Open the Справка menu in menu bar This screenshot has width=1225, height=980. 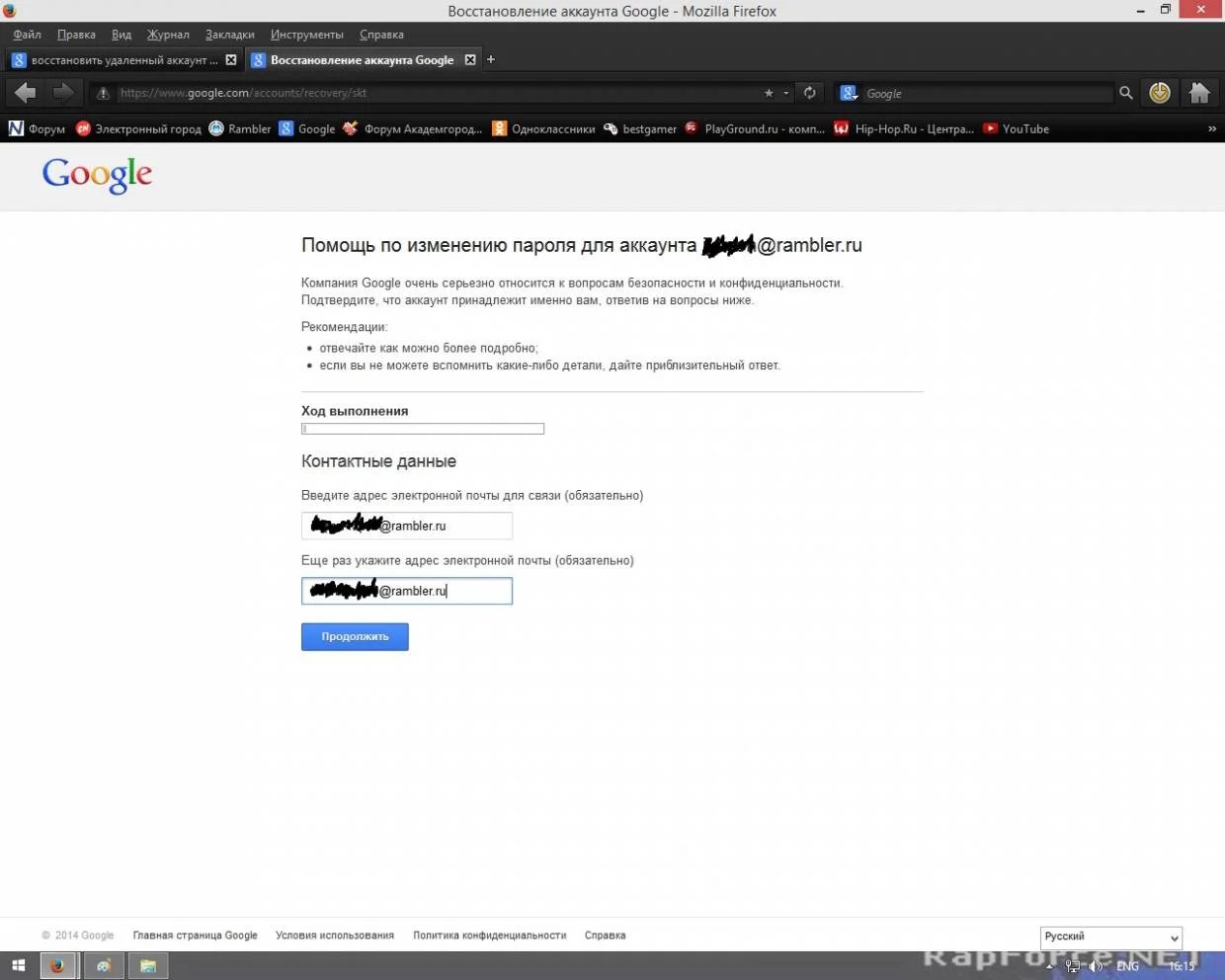point(381,35)
